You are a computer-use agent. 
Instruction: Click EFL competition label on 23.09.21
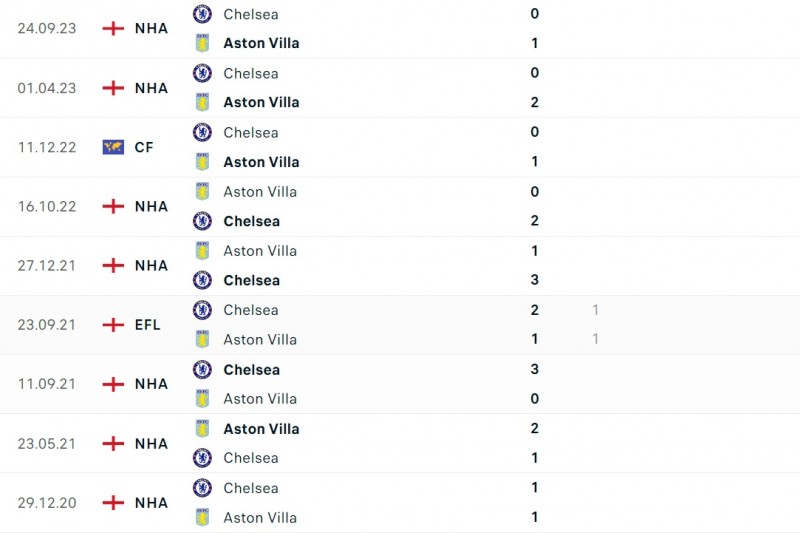pyautogui.click(x=147, y=325)
